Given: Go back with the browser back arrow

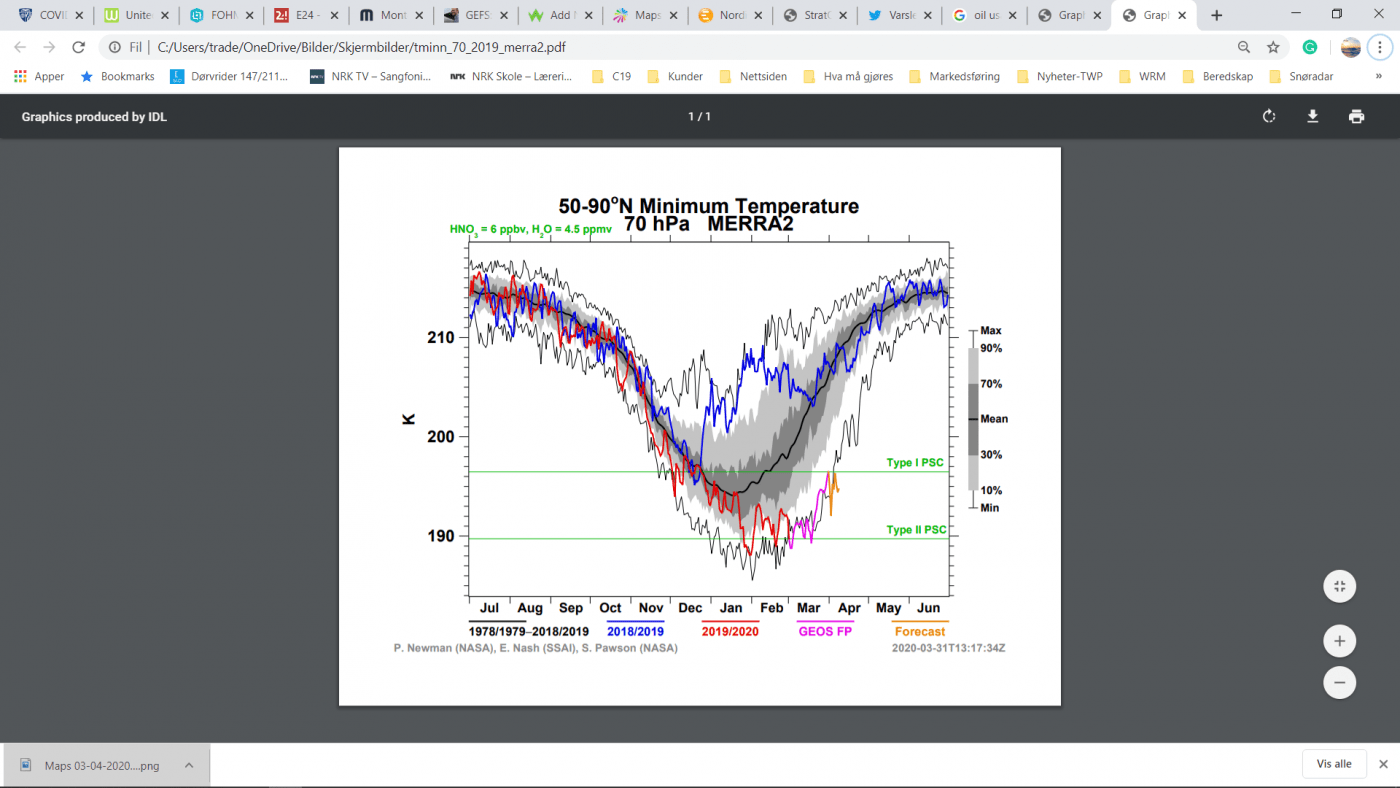Looking at the screenshot, I should tap(20, 47).
